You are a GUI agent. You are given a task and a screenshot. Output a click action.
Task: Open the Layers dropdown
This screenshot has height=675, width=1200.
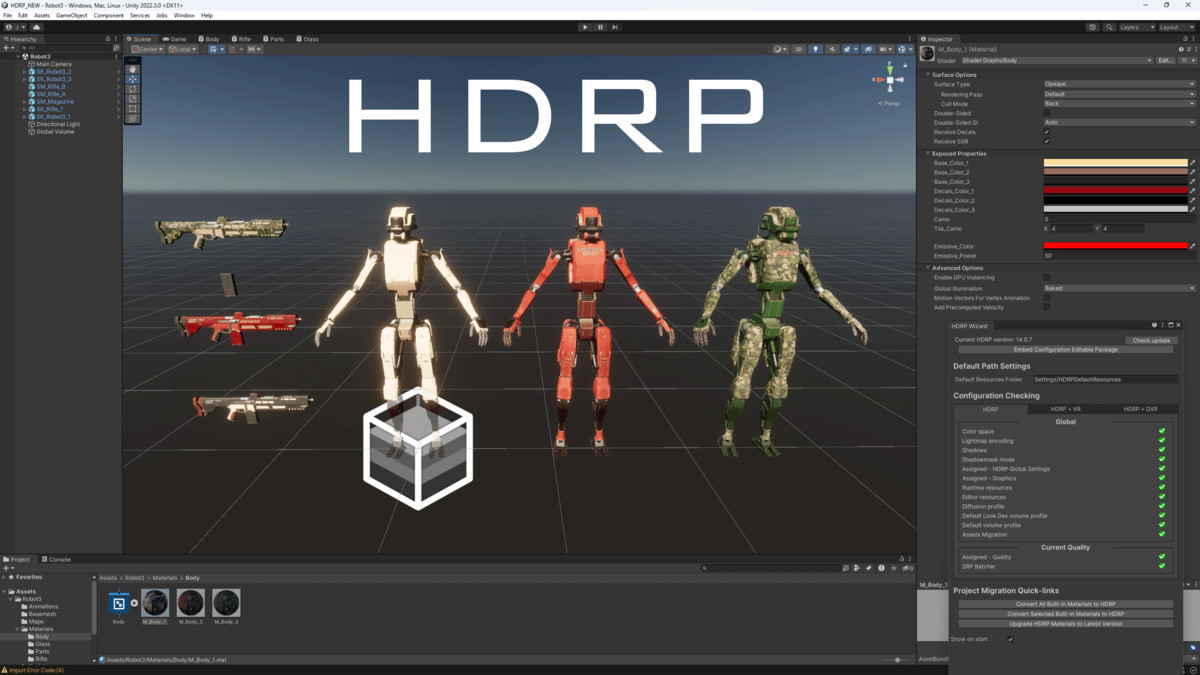[1136, 27]
